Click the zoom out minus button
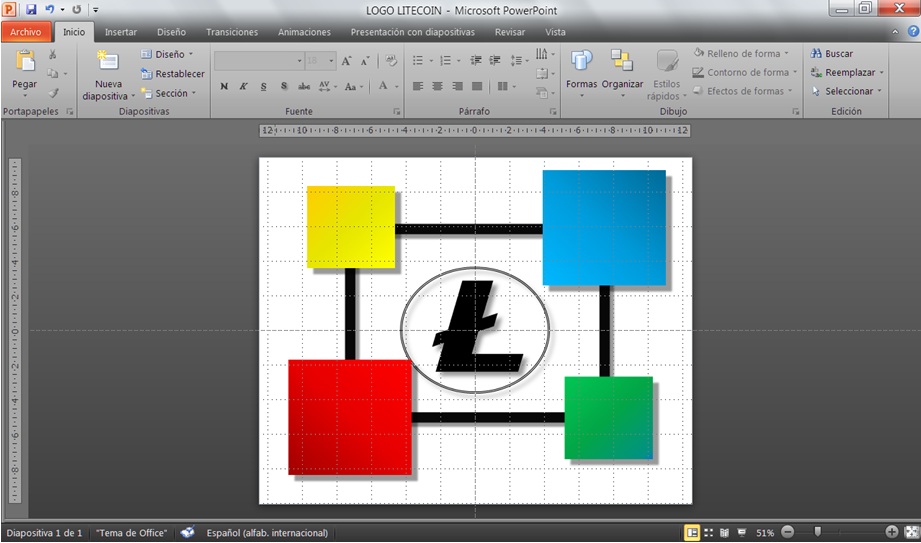Viewport: 921px width, 543px height. 788,532
